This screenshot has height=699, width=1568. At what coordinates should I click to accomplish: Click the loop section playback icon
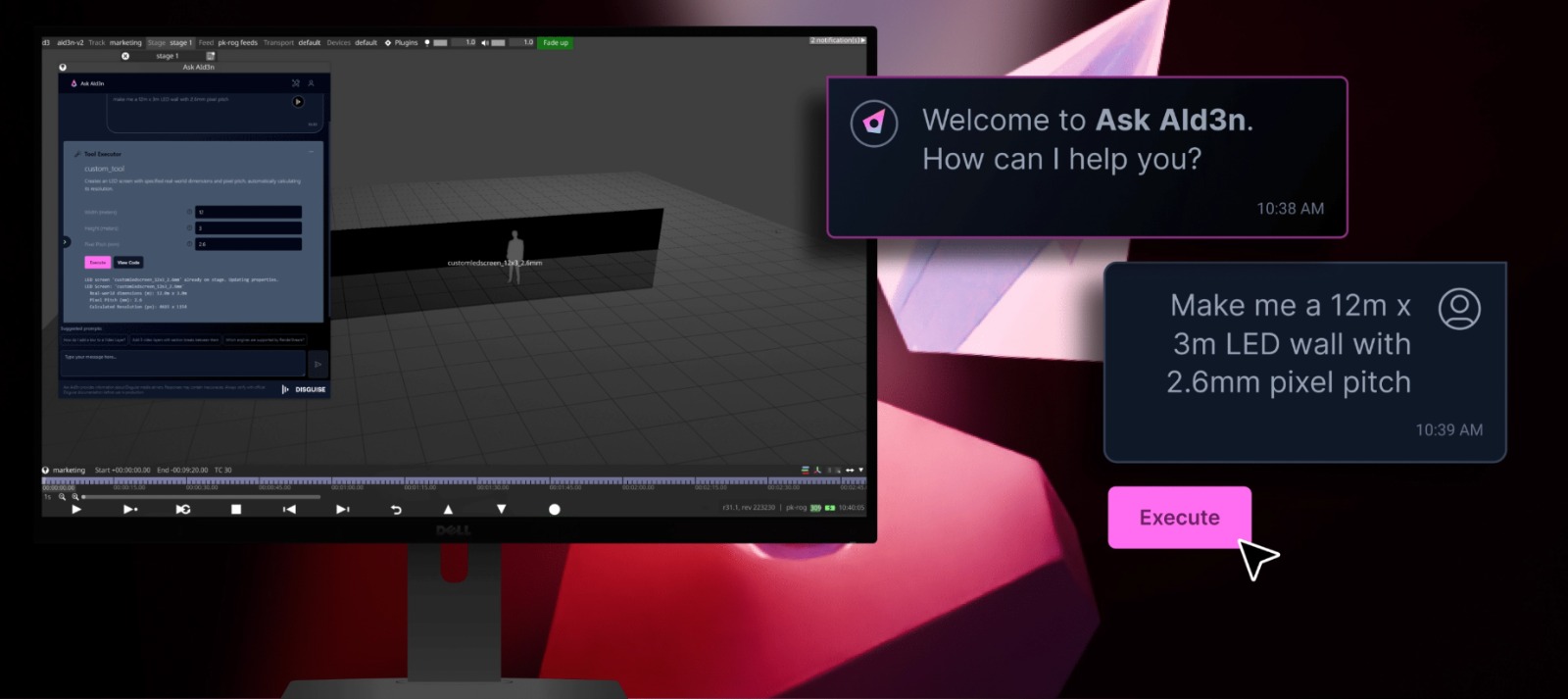[x=182, y=509]
